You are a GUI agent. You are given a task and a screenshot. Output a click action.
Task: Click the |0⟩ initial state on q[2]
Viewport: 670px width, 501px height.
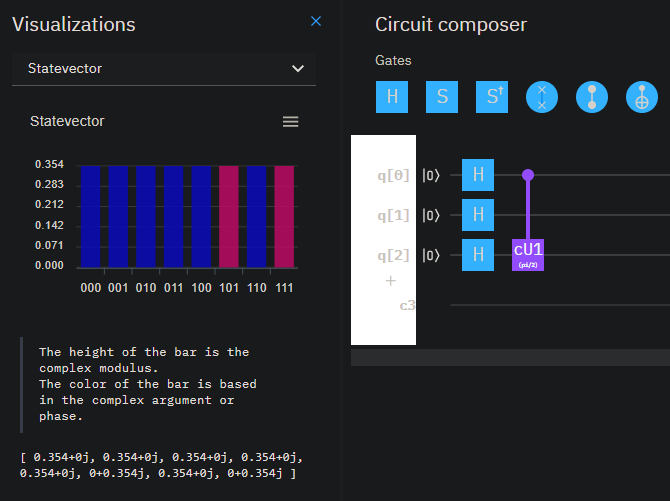point(431,256)
